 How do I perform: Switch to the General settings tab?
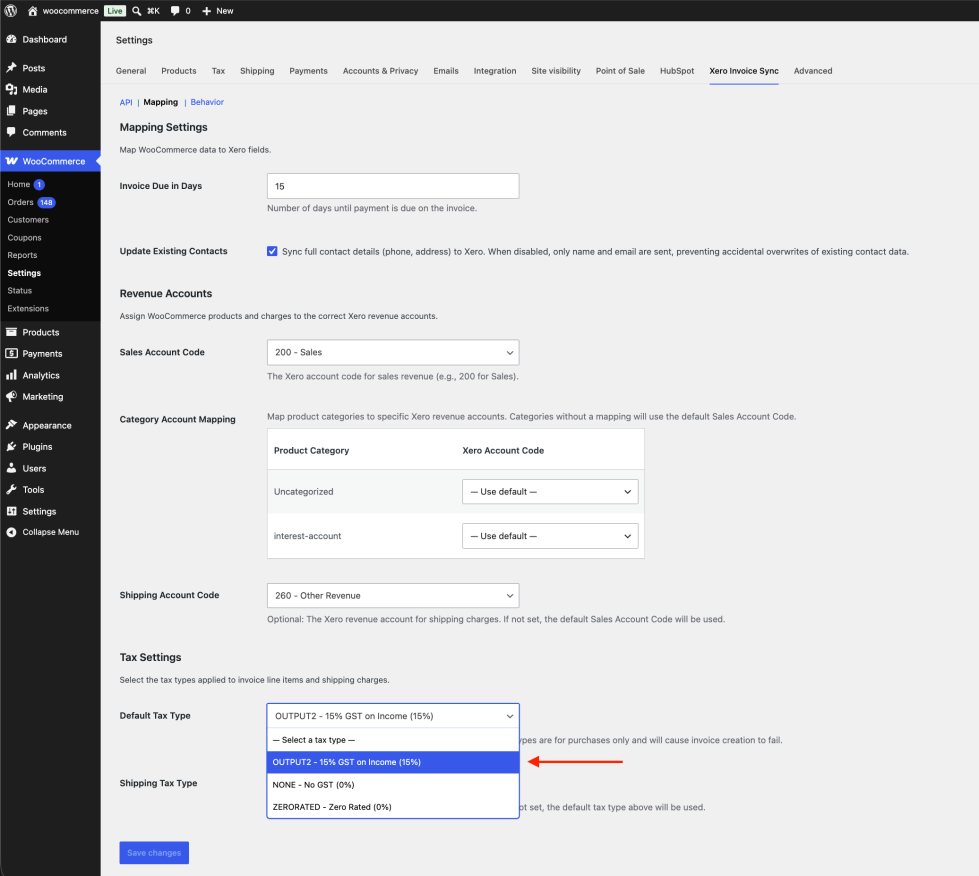click(131, 71)
